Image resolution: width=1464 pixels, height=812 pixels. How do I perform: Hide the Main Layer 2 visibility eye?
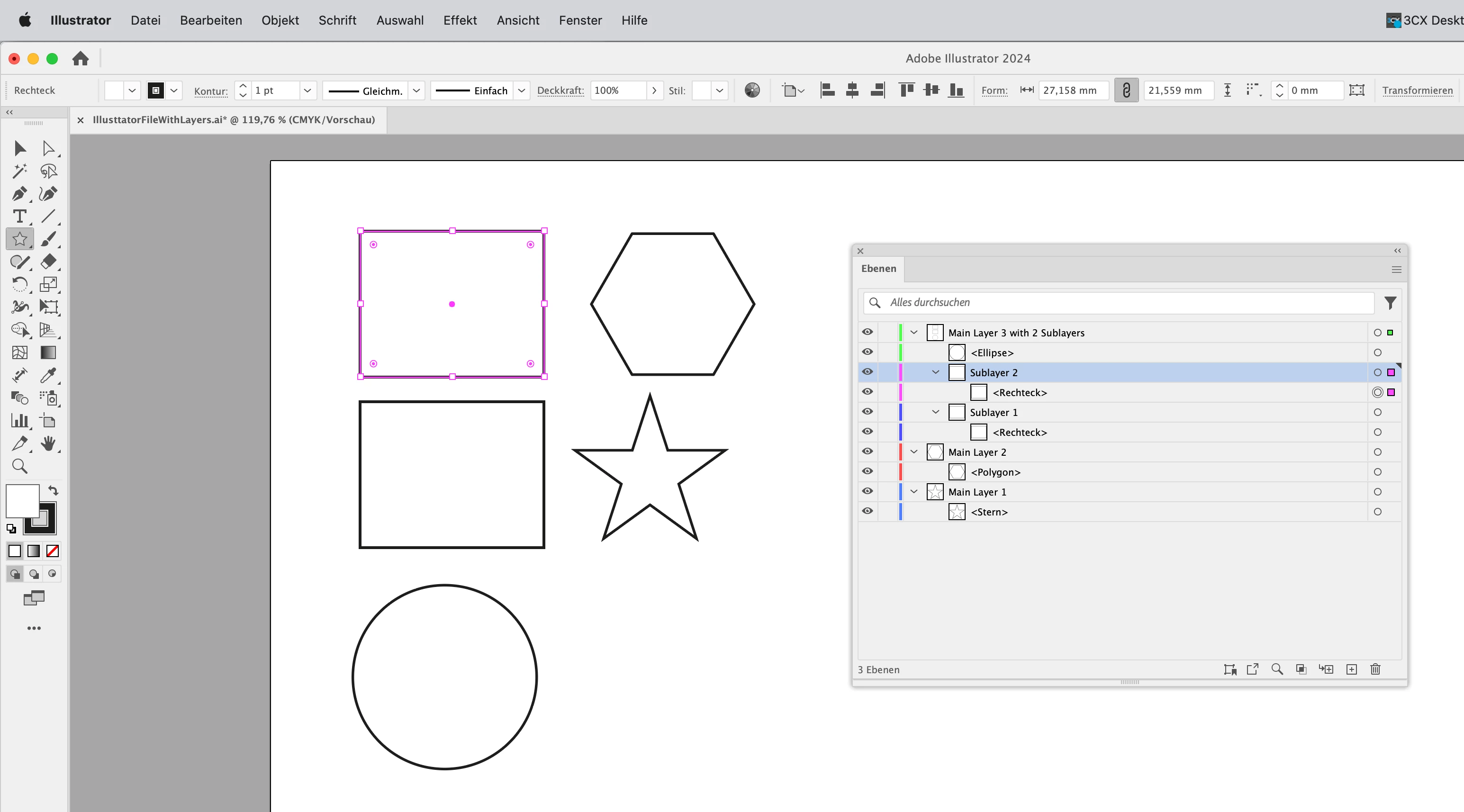click(867, 452)
